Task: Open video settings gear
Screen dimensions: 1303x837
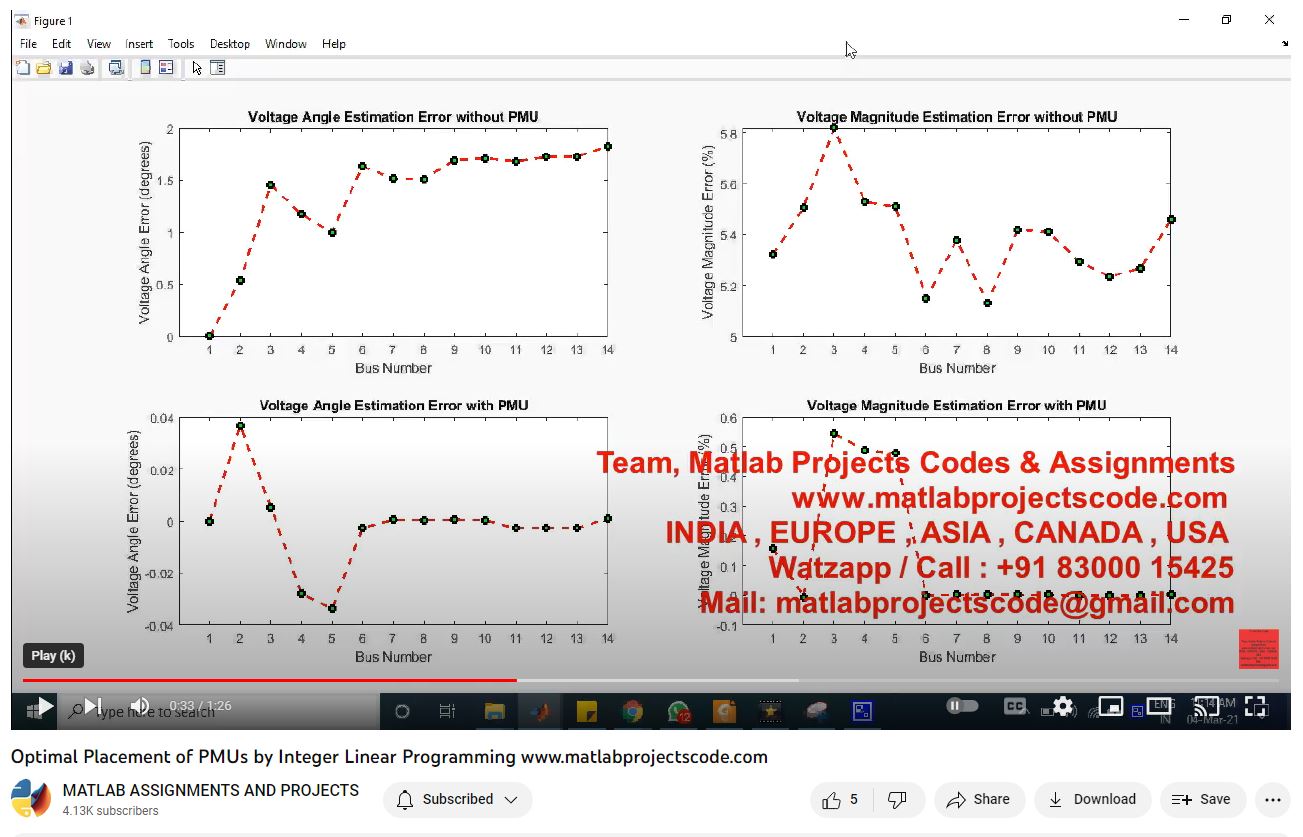Action: [x=1063, y=706]
